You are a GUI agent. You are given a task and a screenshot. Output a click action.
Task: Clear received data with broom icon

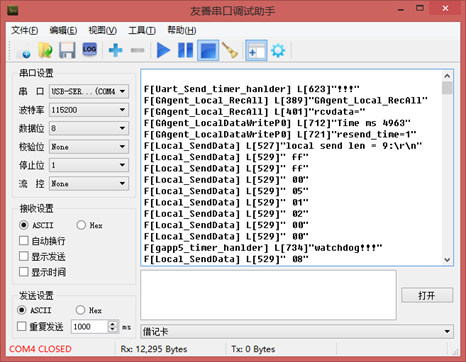(x=230, y=50)
